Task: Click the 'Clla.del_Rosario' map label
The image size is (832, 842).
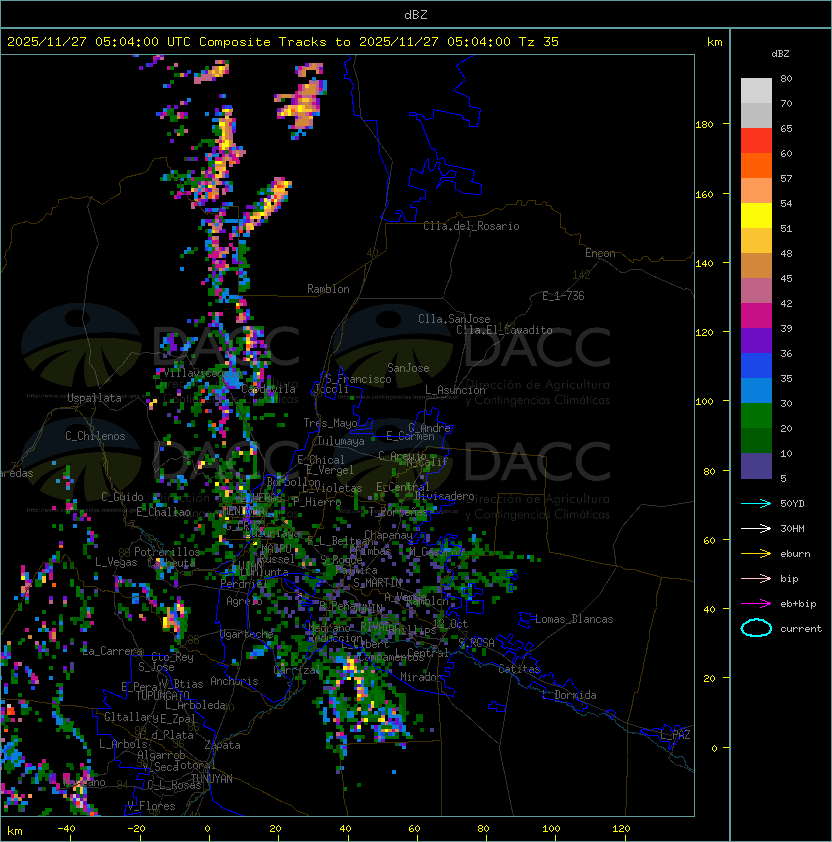Action: click(x=471, y=226)
